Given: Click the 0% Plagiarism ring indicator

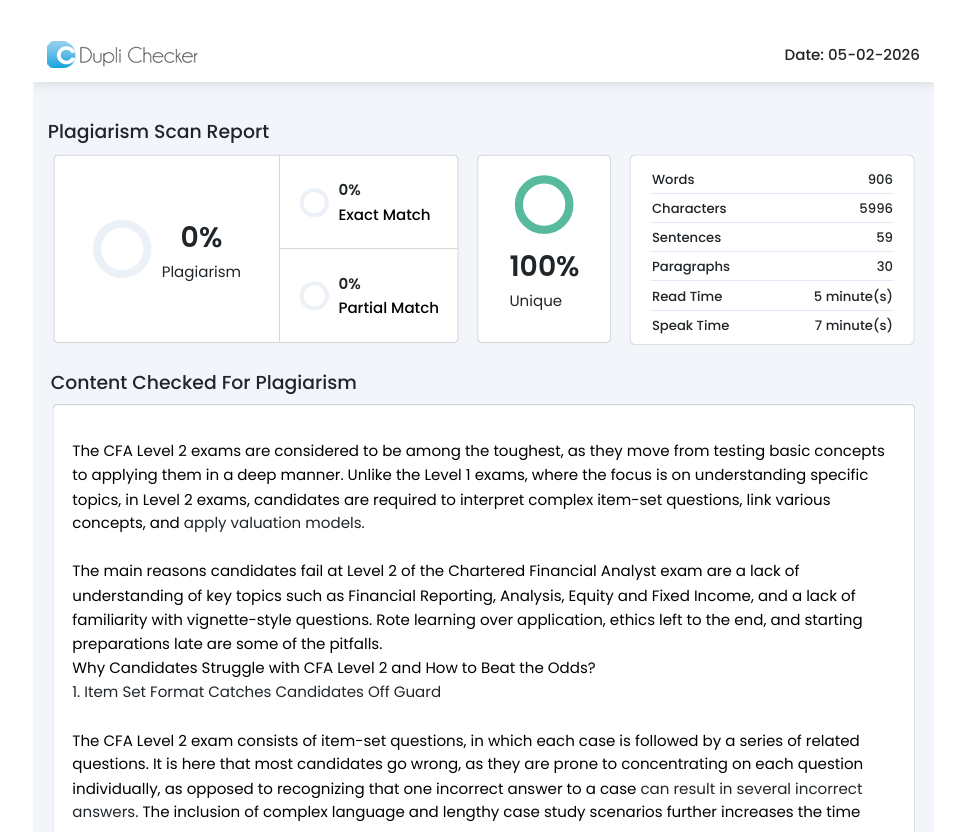Looking at the screenshot, I should point(122,249).
